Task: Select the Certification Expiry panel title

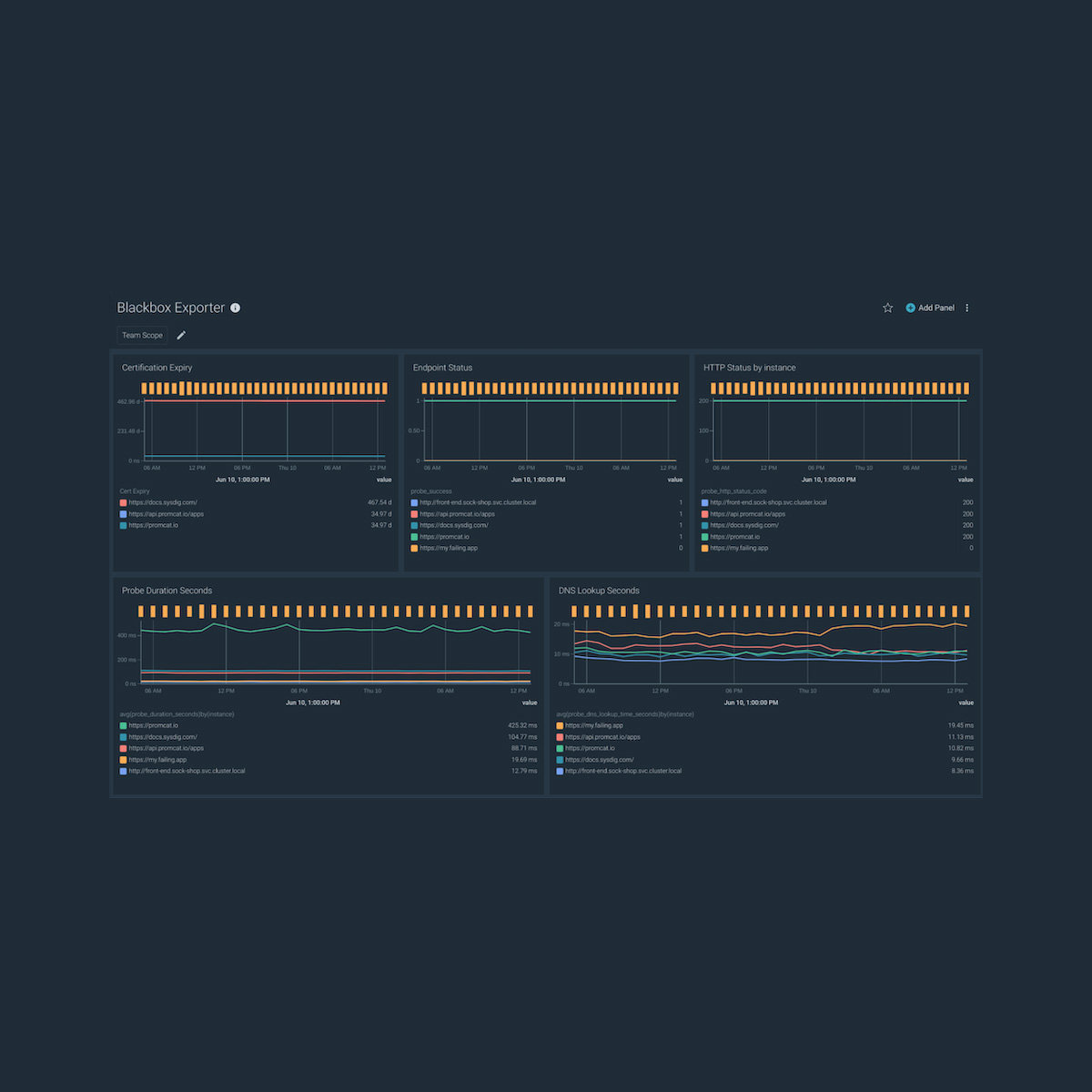Action: (x=157, y=368)
